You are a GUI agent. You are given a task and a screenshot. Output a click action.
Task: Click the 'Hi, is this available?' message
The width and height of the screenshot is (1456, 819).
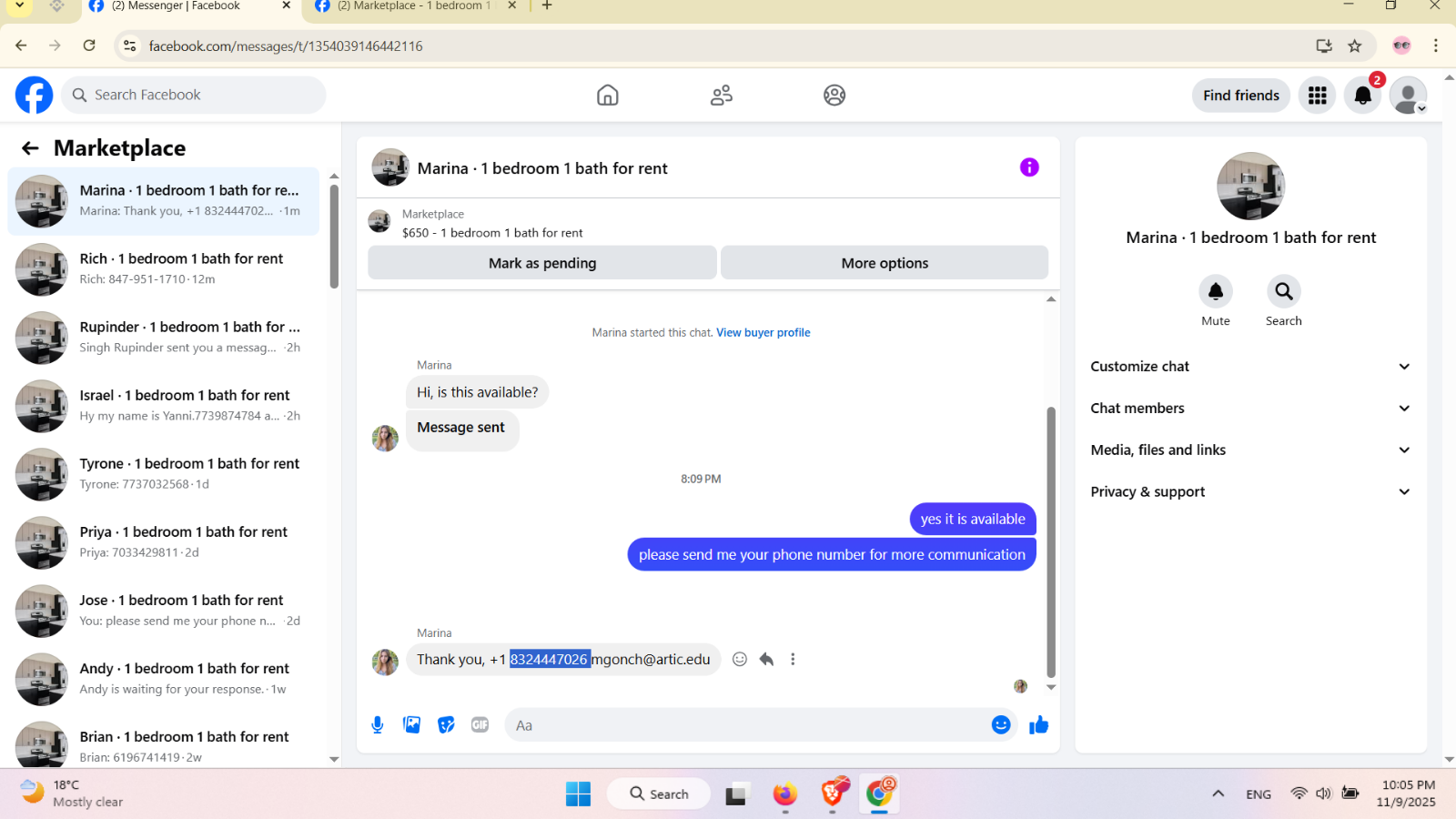(478, 392)
